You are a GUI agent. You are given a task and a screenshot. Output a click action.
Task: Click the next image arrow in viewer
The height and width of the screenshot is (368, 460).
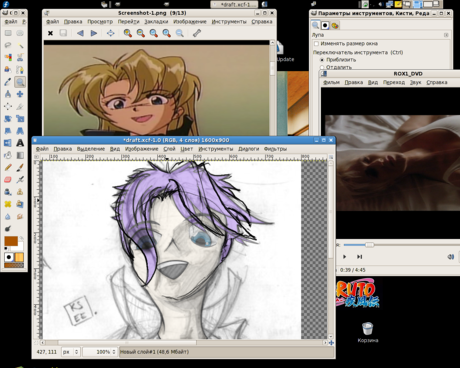(x=94, y=33)
